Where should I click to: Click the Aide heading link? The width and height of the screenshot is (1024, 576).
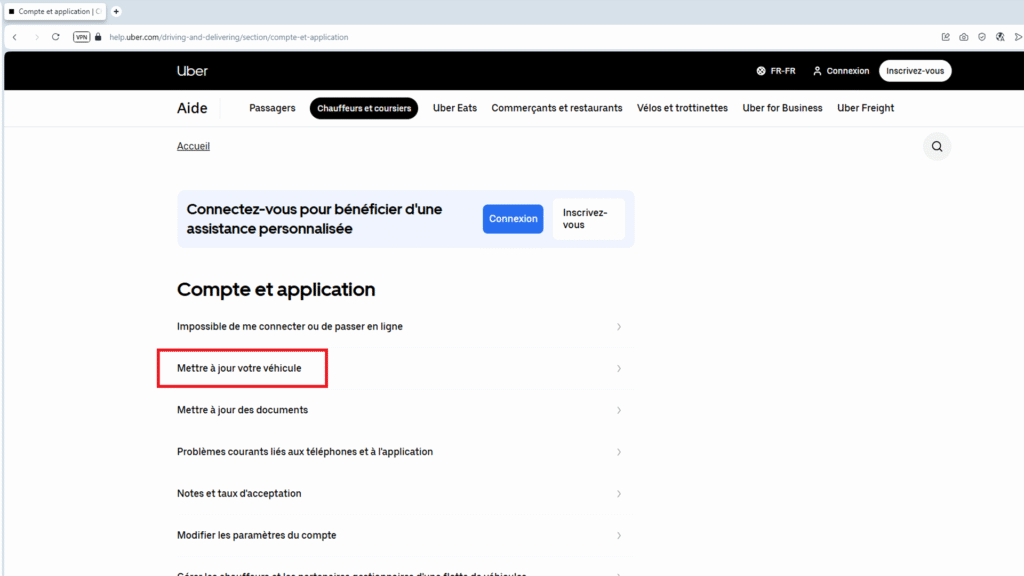pos(192,108)
